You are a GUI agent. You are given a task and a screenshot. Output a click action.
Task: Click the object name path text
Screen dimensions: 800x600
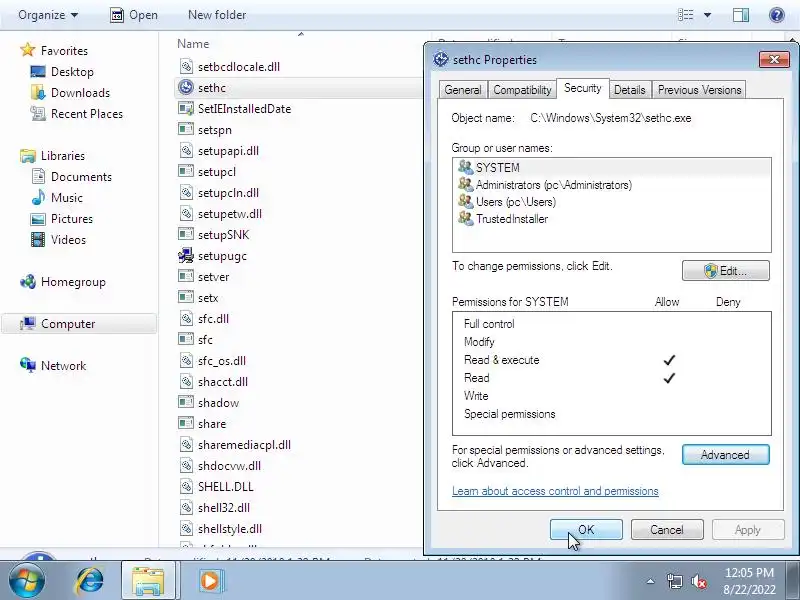[611, 118]
